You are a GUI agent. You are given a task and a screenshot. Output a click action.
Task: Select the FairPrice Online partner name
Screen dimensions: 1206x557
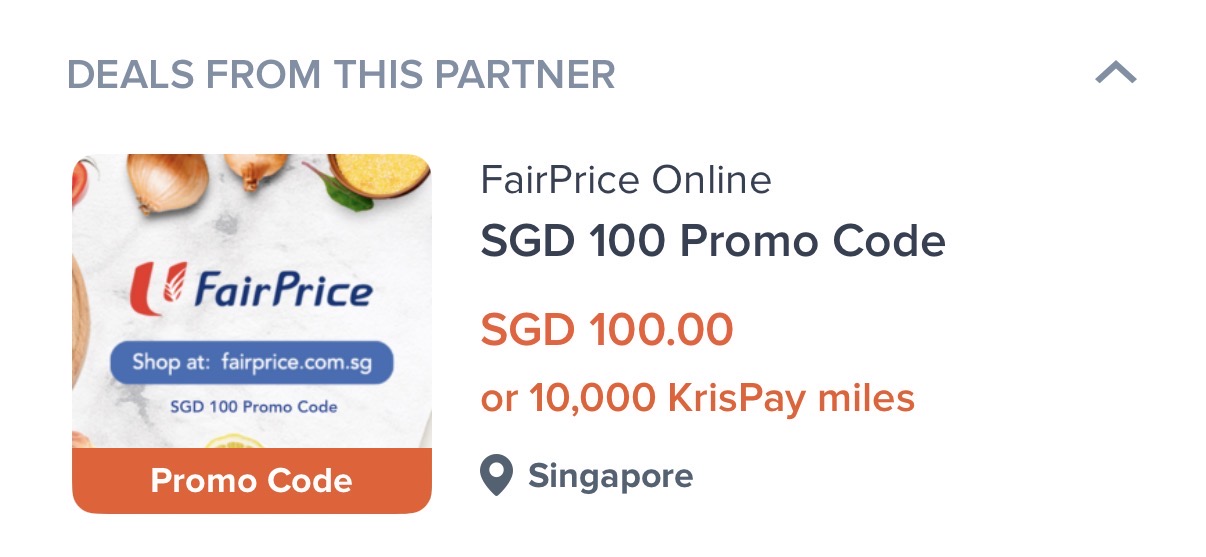(x=626, y=181)
